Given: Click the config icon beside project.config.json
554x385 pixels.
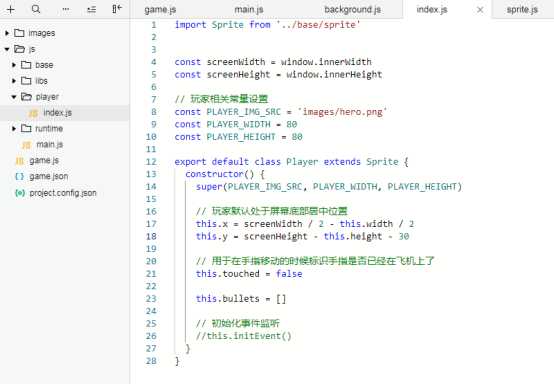Looking at the screenshot, I should click(x=20, y=193).
